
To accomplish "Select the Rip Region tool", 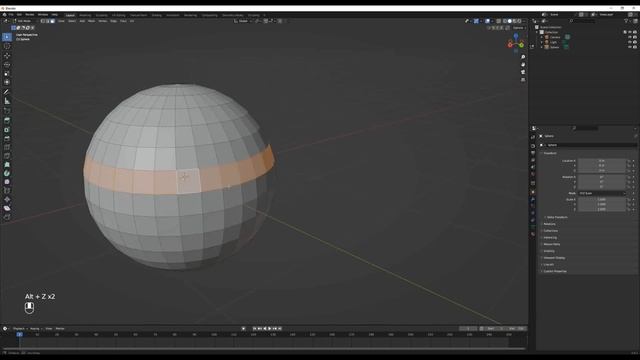I will point(7,217).
